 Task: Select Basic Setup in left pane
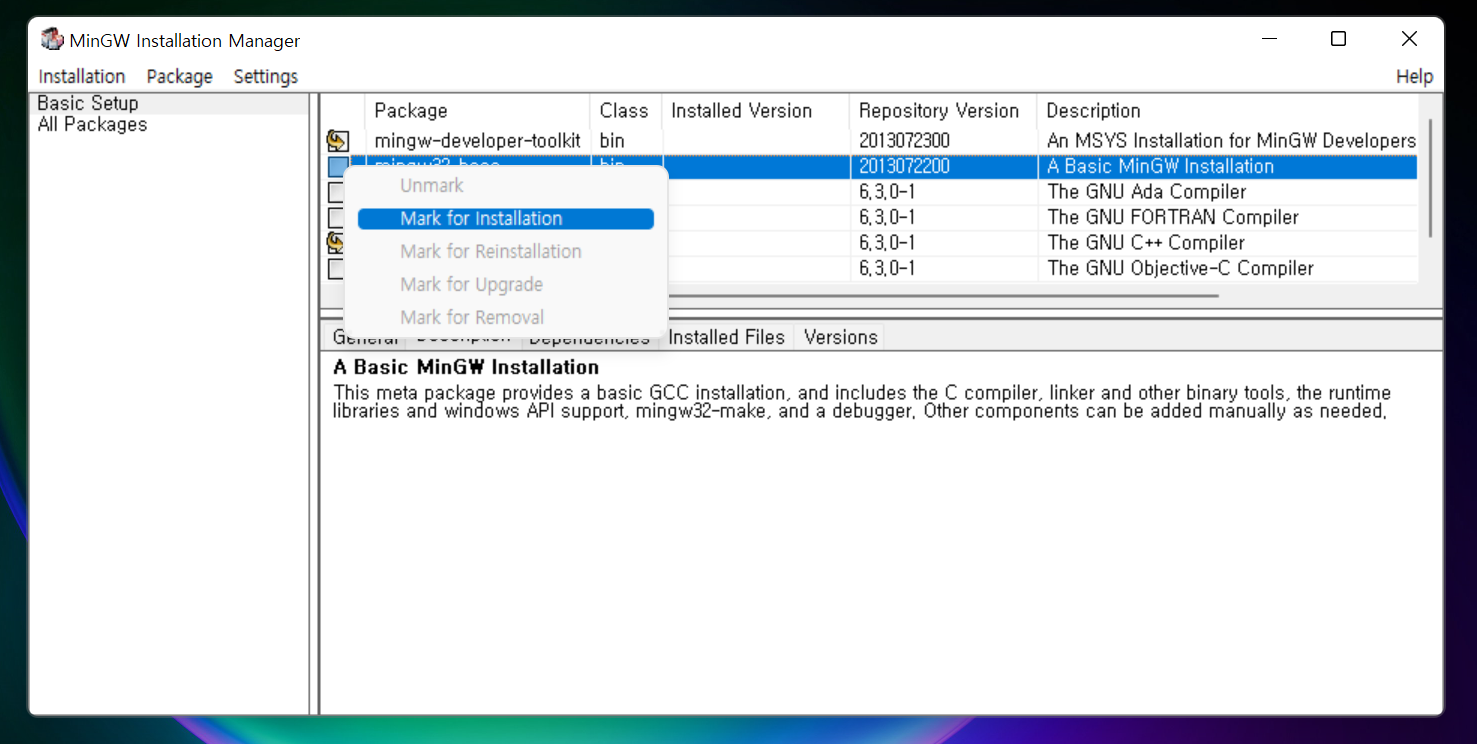pos(88,103)
